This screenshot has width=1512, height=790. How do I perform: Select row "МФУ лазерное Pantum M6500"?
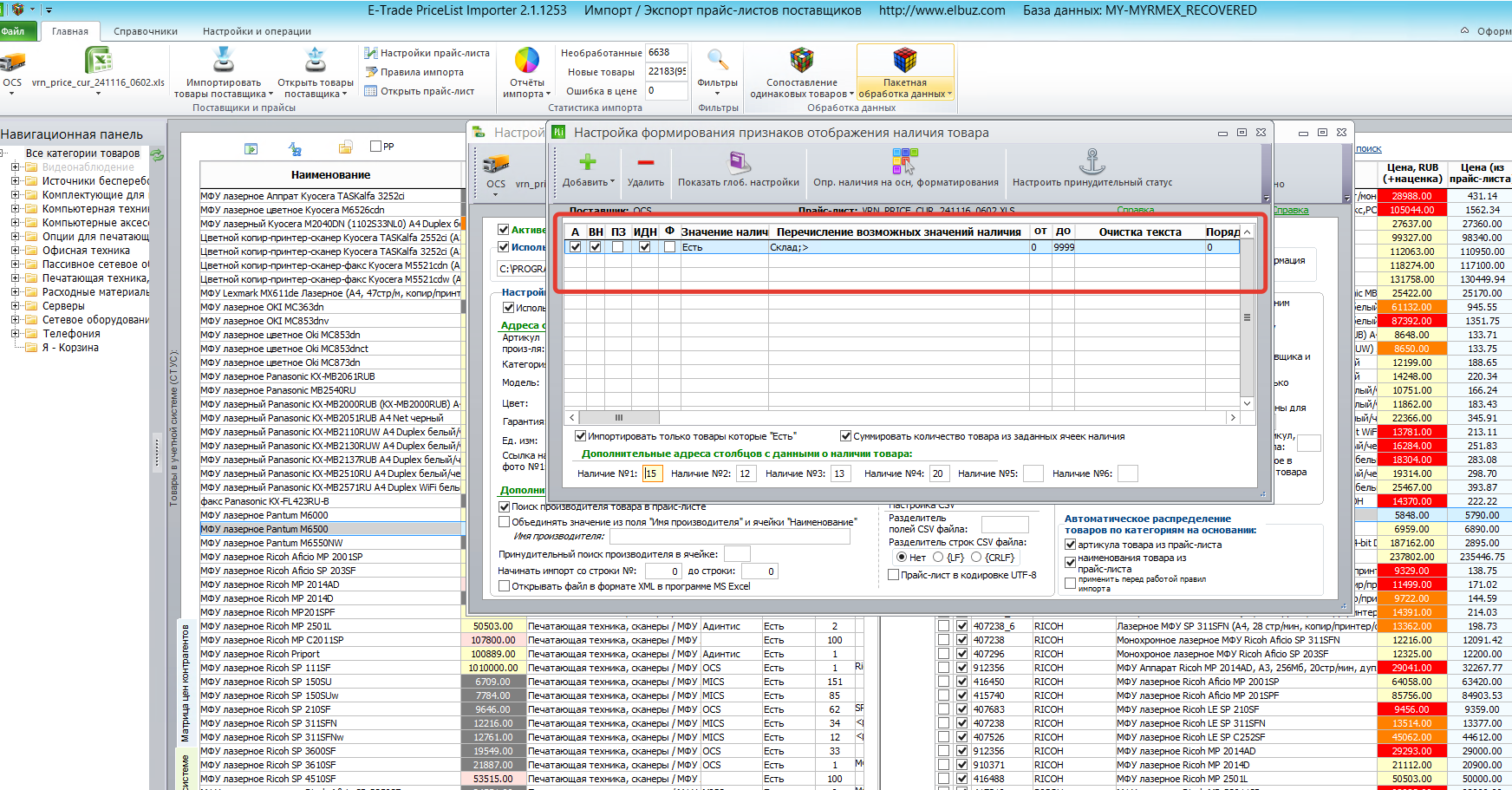pyautogui.click(x=331, y=529)
